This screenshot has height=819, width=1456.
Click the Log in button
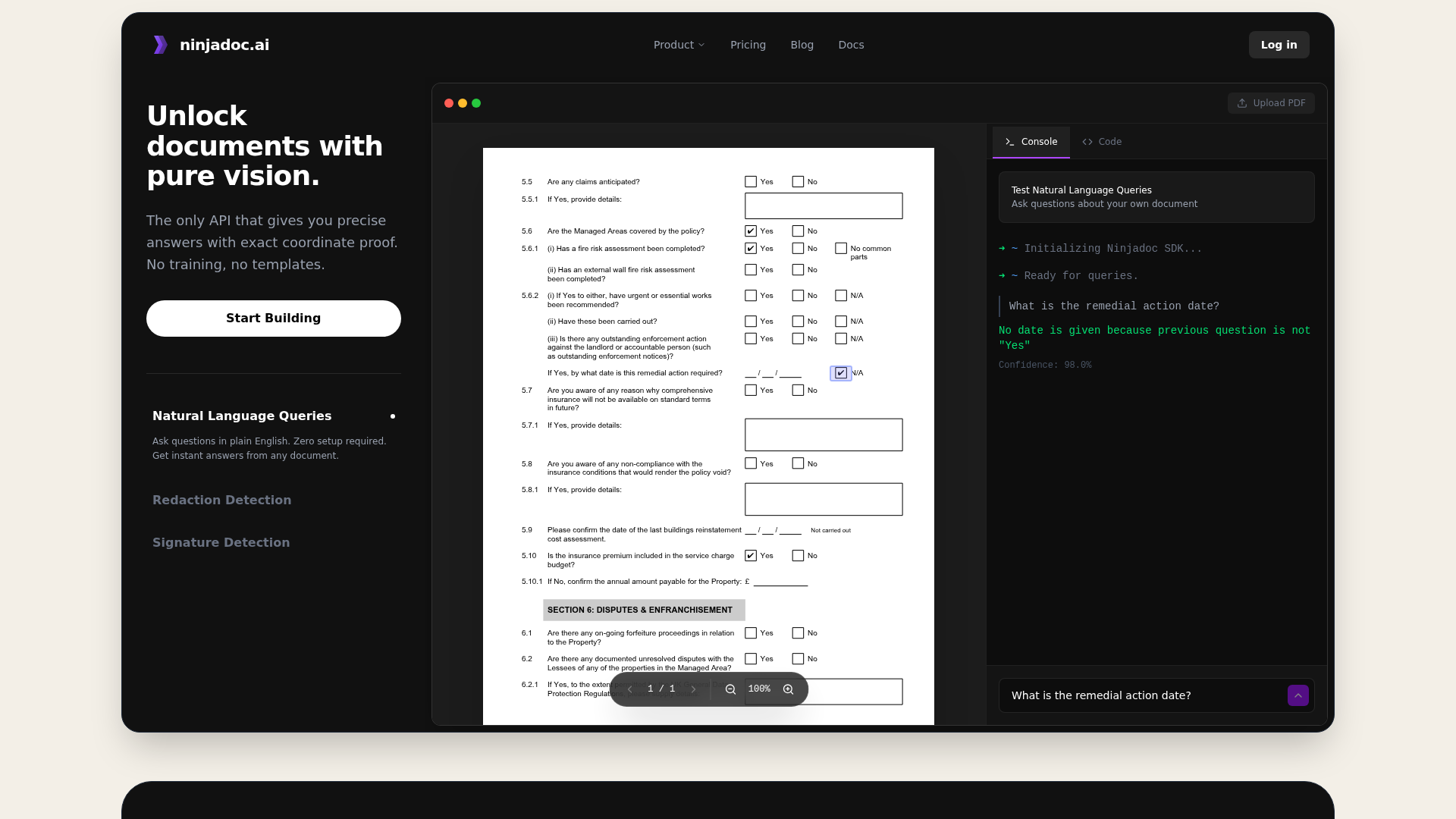tap(1279, 45)
